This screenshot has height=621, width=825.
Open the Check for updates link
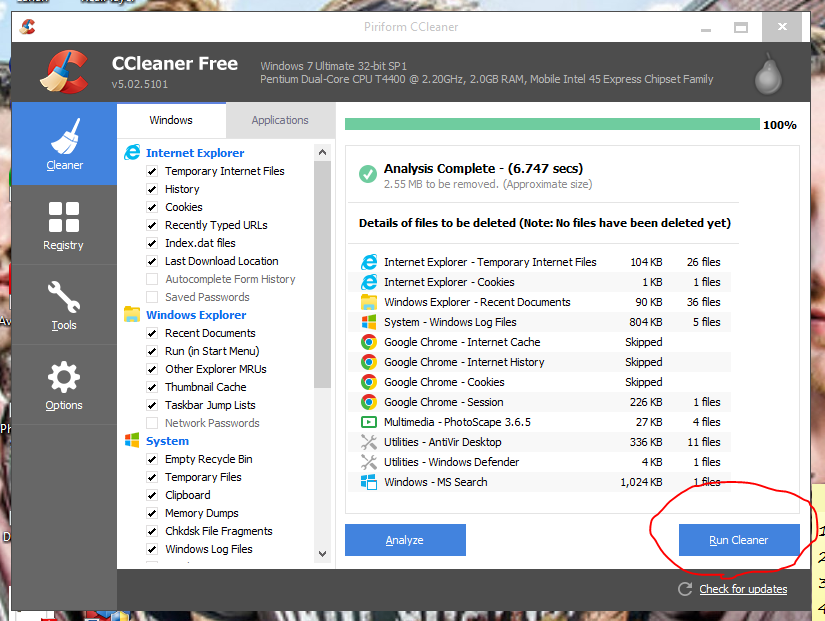(x=743, y=589)
